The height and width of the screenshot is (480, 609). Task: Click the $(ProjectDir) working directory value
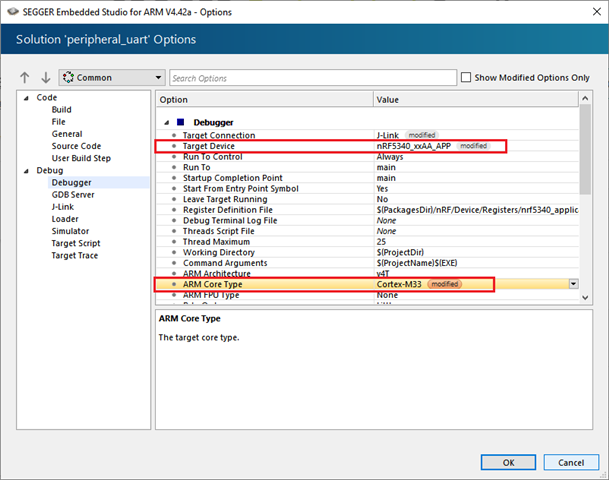pyautogui.click(x=400, y=252)
